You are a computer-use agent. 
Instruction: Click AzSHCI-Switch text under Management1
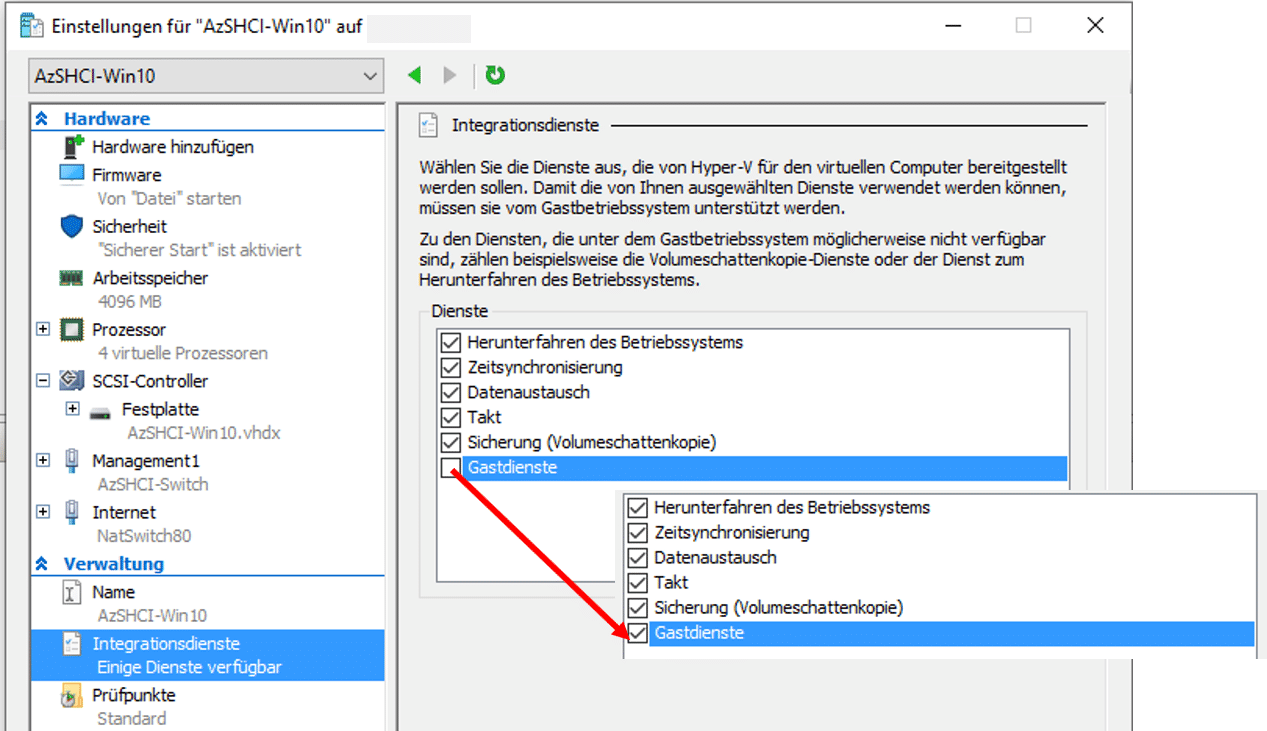coord(153,484)
